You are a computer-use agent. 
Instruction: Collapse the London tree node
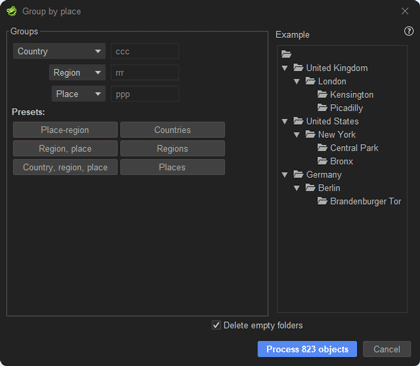point(297,81)
